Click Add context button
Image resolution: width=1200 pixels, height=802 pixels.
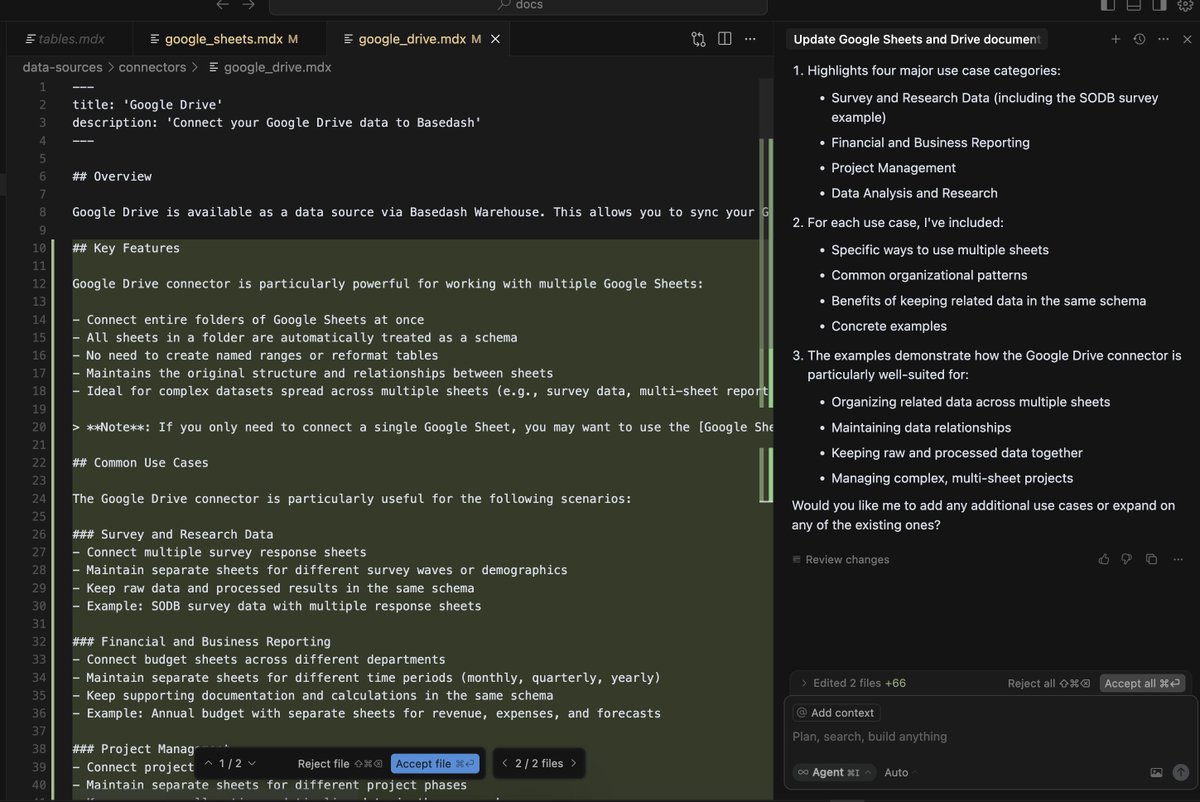pos(836,713)
